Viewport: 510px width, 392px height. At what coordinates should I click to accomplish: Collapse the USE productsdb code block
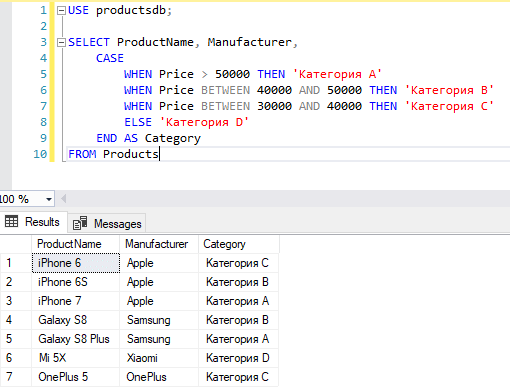[x=61, y=11]
